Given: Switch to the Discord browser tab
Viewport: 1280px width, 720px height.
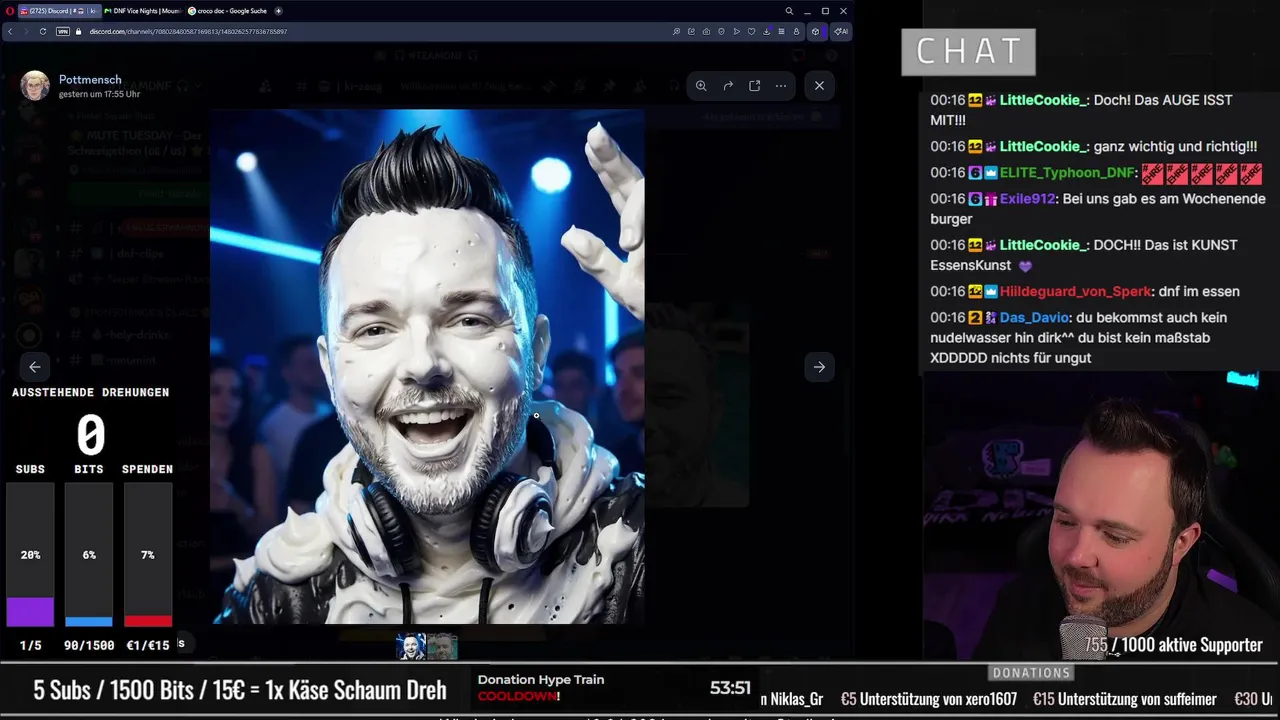Looking at the screenshot, I should pyautogui.click(x=58, y=11).
